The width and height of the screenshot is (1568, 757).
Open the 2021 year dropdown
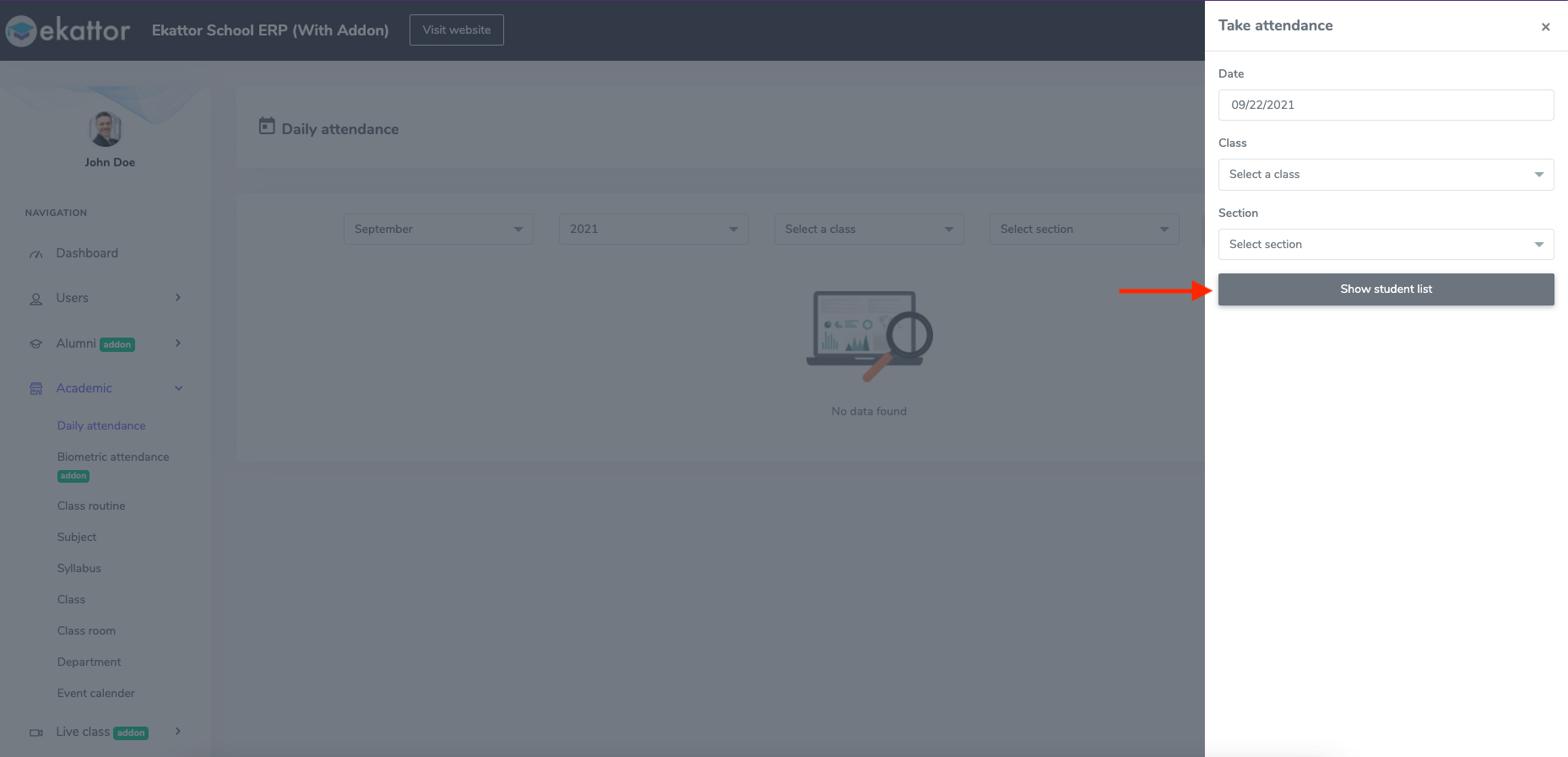click(x=654, y=230)
